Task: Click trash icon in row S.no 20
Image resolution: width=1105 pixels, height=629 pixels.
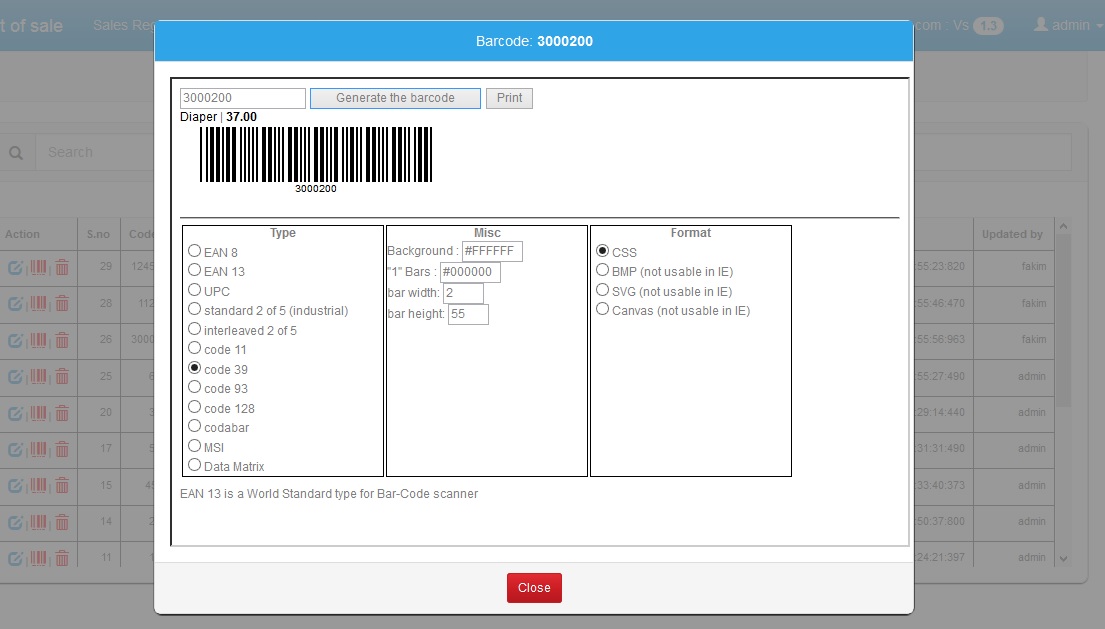Action: click(62, 413)
